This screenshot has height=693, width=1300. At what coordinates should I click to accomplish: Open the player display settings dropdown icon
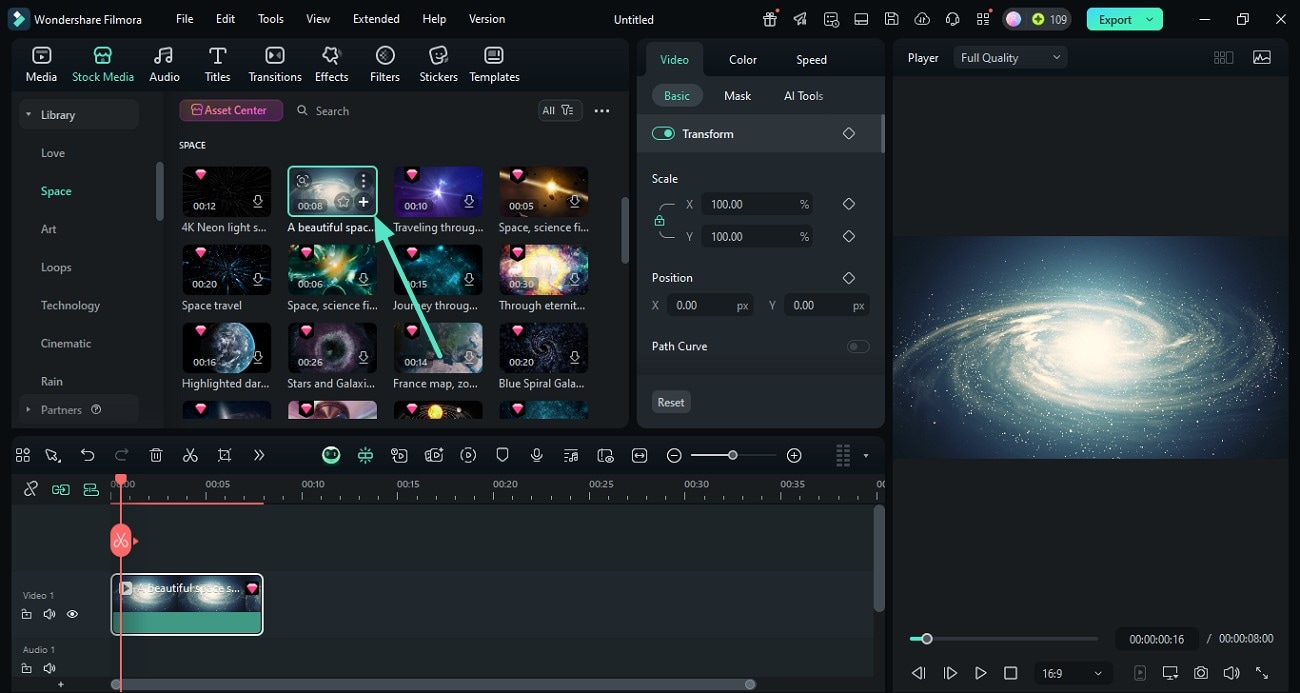[x=1170, y=673]
